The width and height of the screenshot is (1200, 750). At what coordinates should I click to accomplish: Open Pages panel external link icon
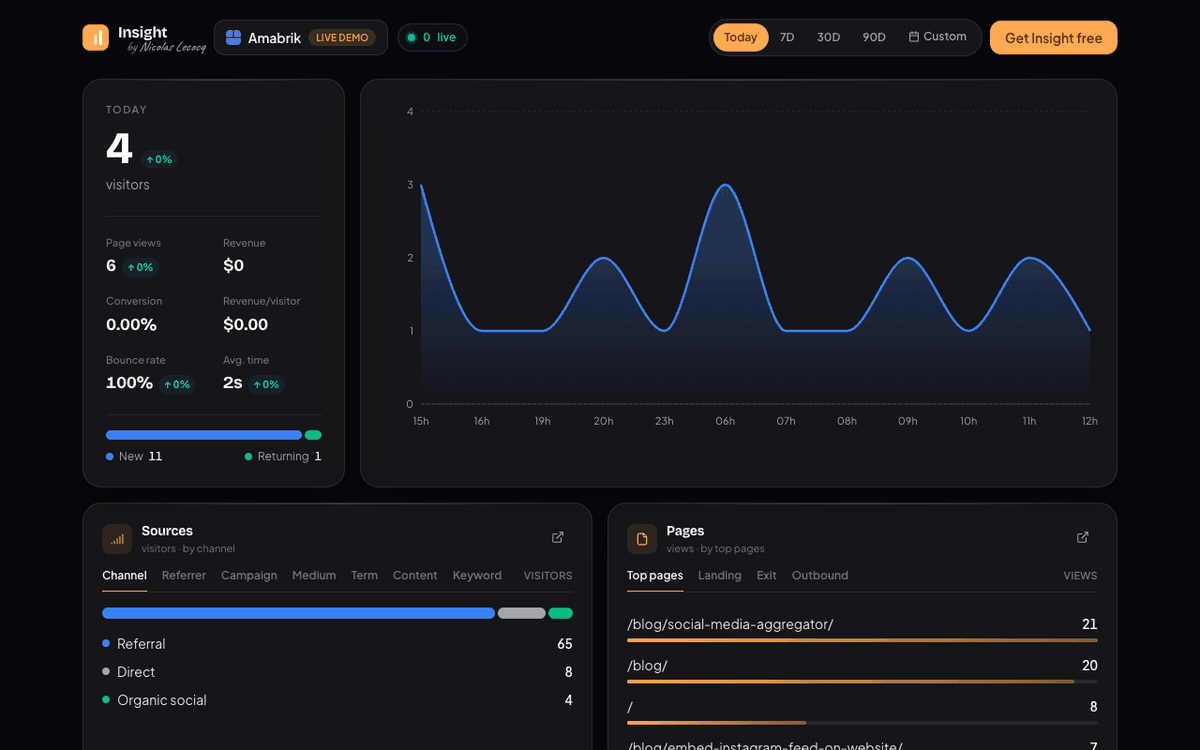point(1082,537)
